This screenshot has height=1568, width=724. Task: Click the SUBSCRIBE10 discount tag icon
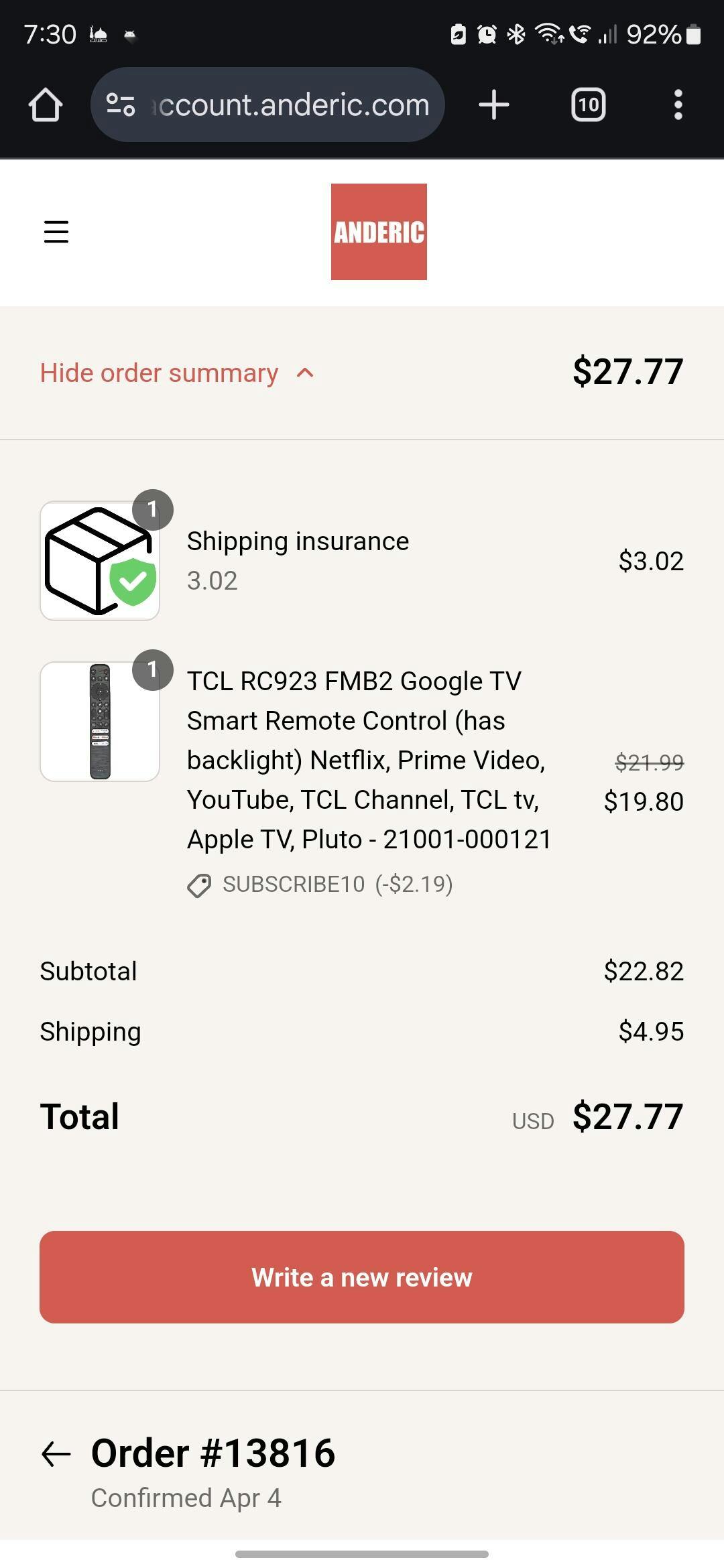click(199, 885)
